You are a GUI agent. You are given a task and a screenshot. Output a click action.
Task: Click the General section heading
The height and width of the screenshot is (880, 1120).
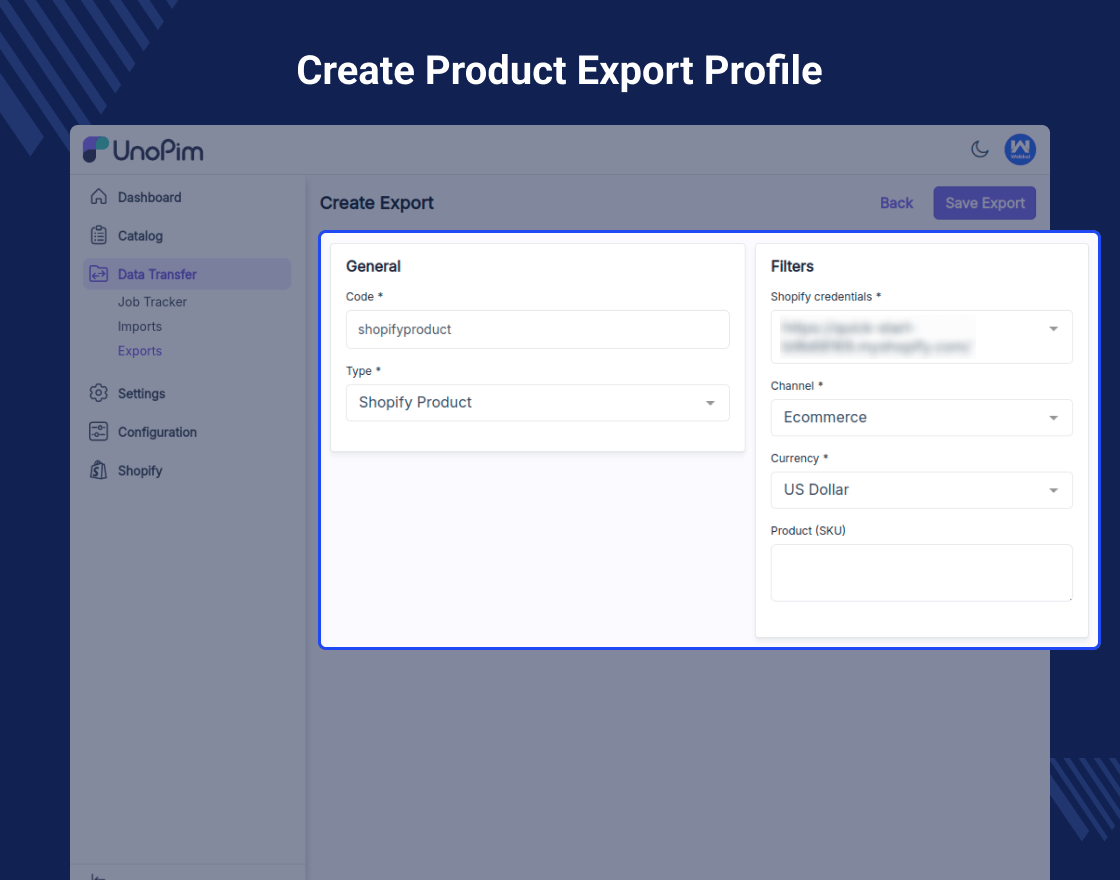point(374,266)
